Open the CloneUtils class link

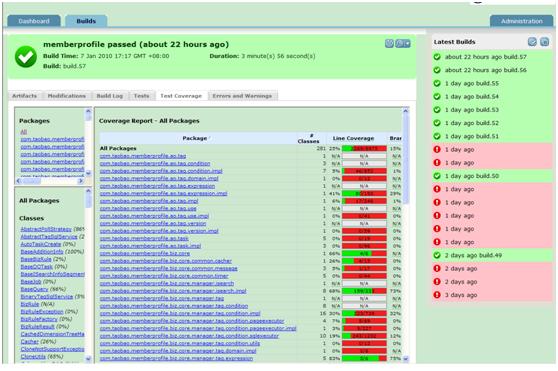33,356
